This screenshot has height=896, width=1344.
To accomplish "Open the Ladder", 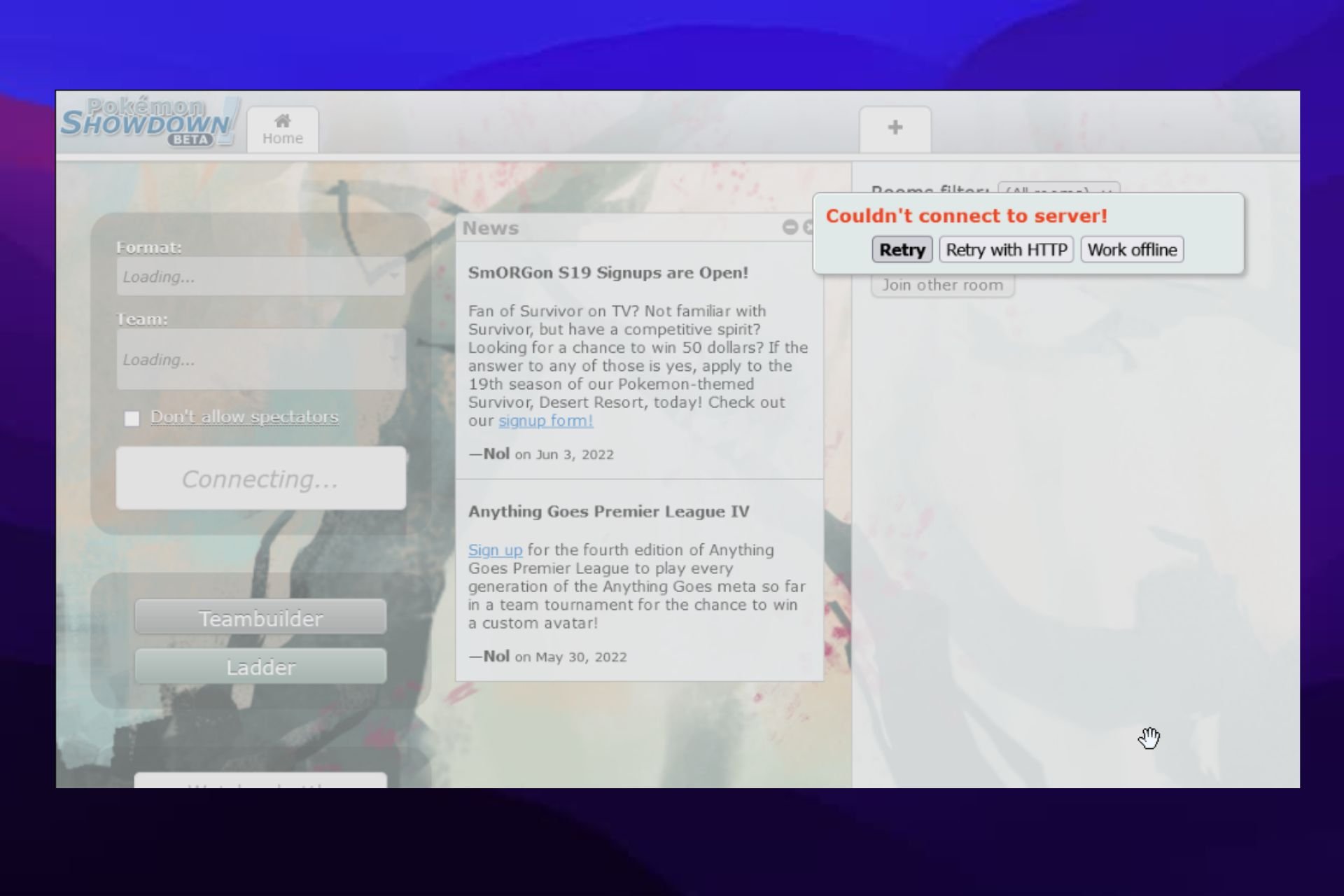I will point(260,667).
